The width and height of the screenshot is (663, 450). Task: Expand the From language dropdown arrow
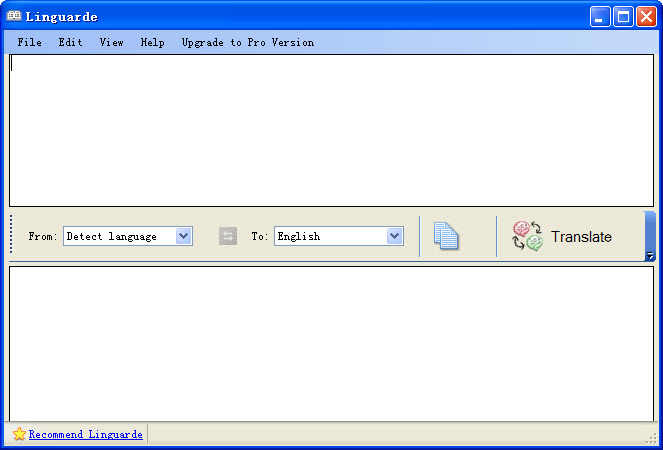pos(184,236)
